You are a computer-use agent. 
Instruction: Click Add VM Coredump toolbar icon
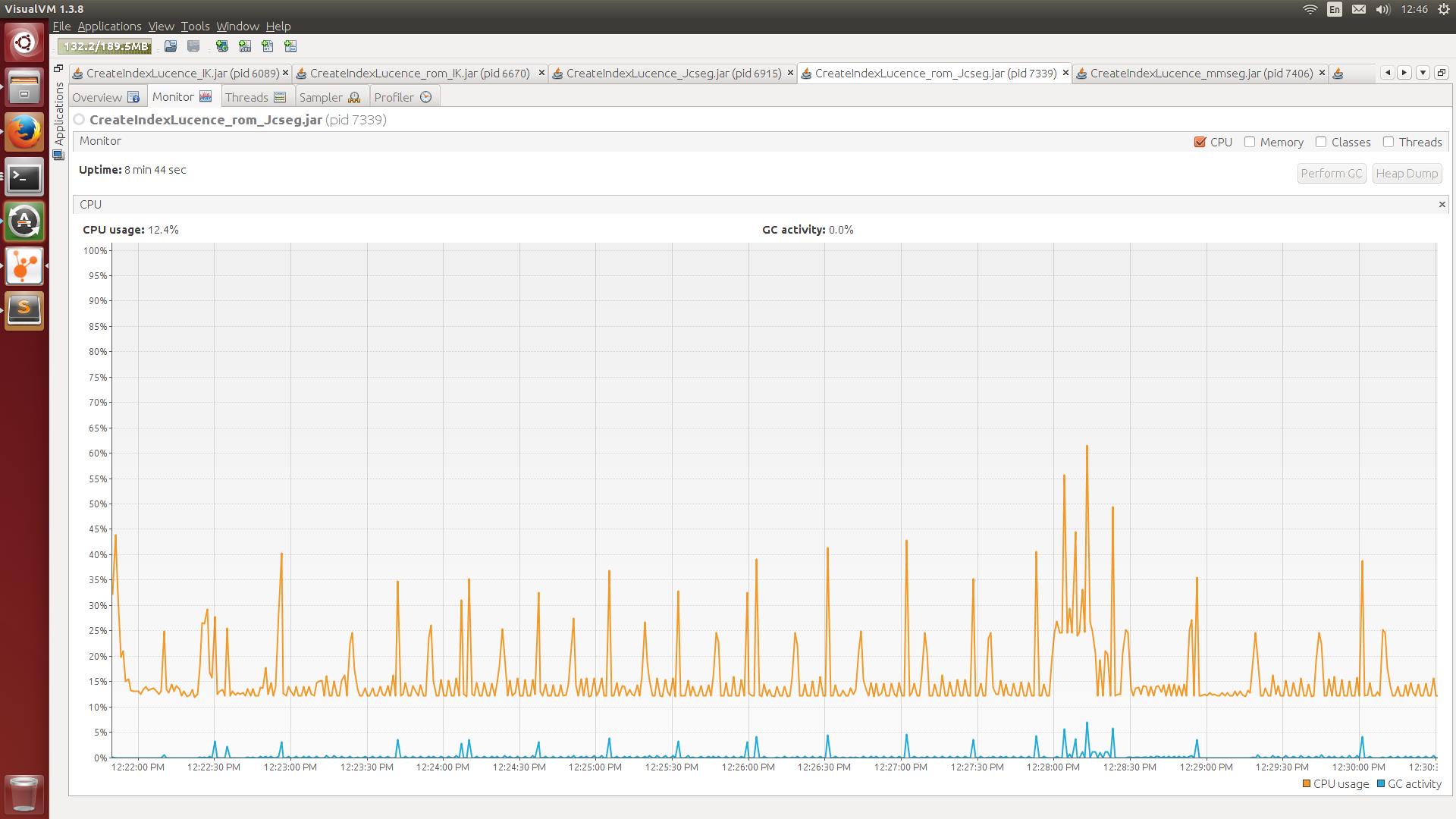point(268,46)
